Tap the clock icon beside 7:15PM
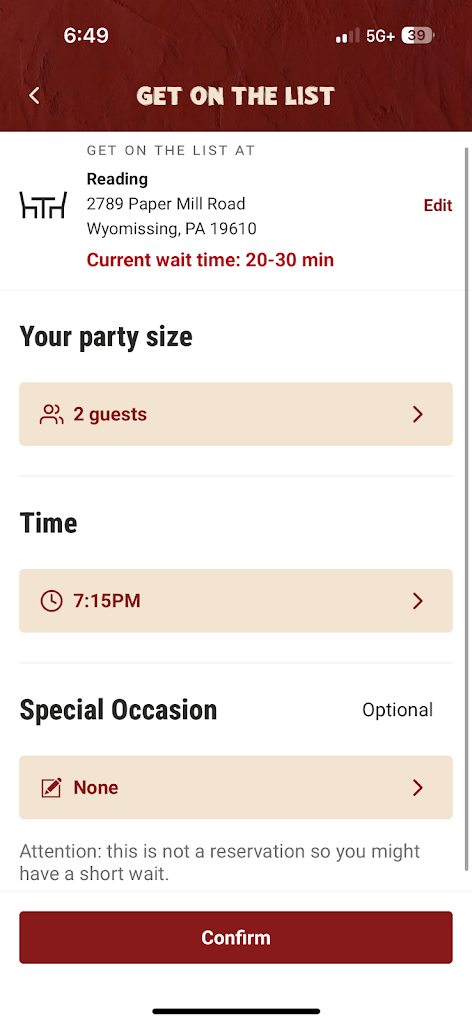Screen dimensions: 472x1024 pos(52,601)
